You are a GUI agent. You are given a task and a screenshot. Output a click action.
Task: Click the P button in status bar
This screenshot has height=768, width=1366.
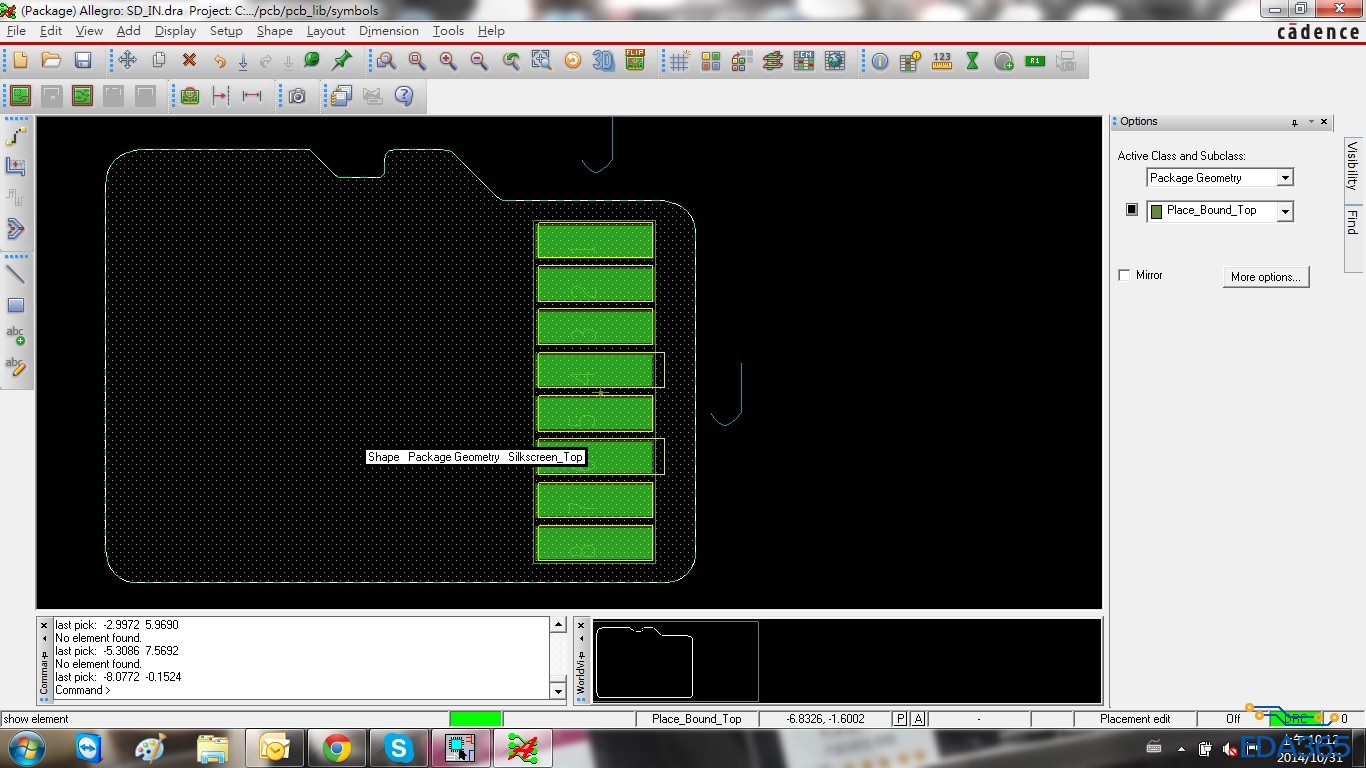pos(900,719)
